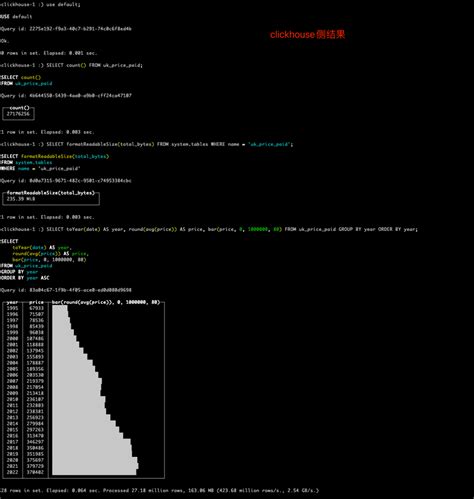Click the long toYear SELECT prompt command
474x499 pixels.
(x=209, y=229)
